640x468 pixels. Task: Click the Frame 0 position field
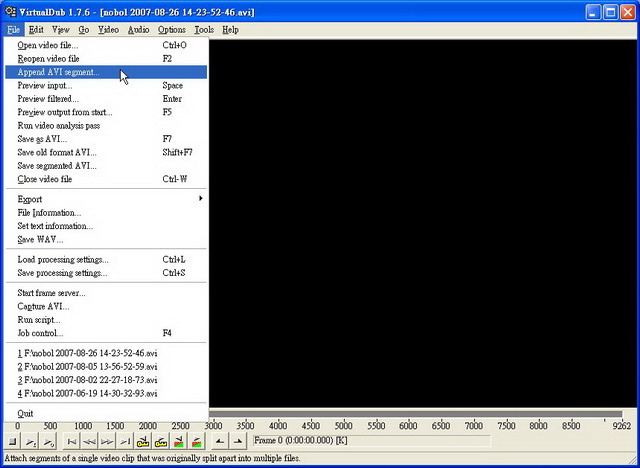371,441
